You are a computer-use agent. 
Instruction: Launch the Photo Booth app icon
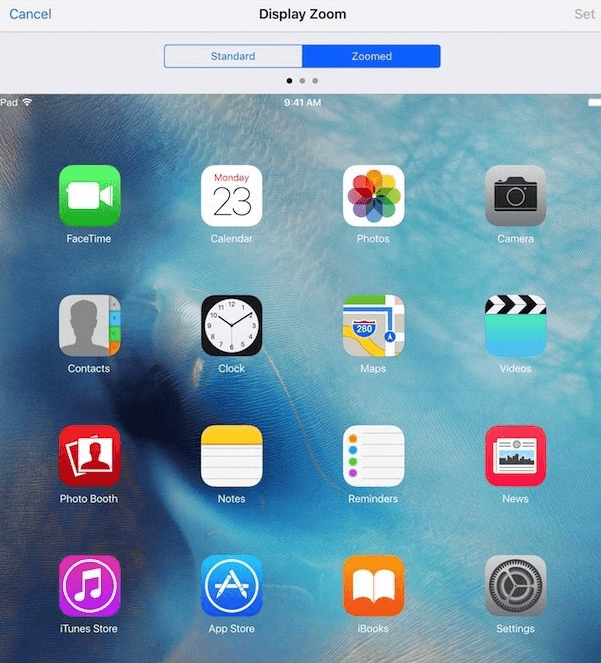[90, 456]
